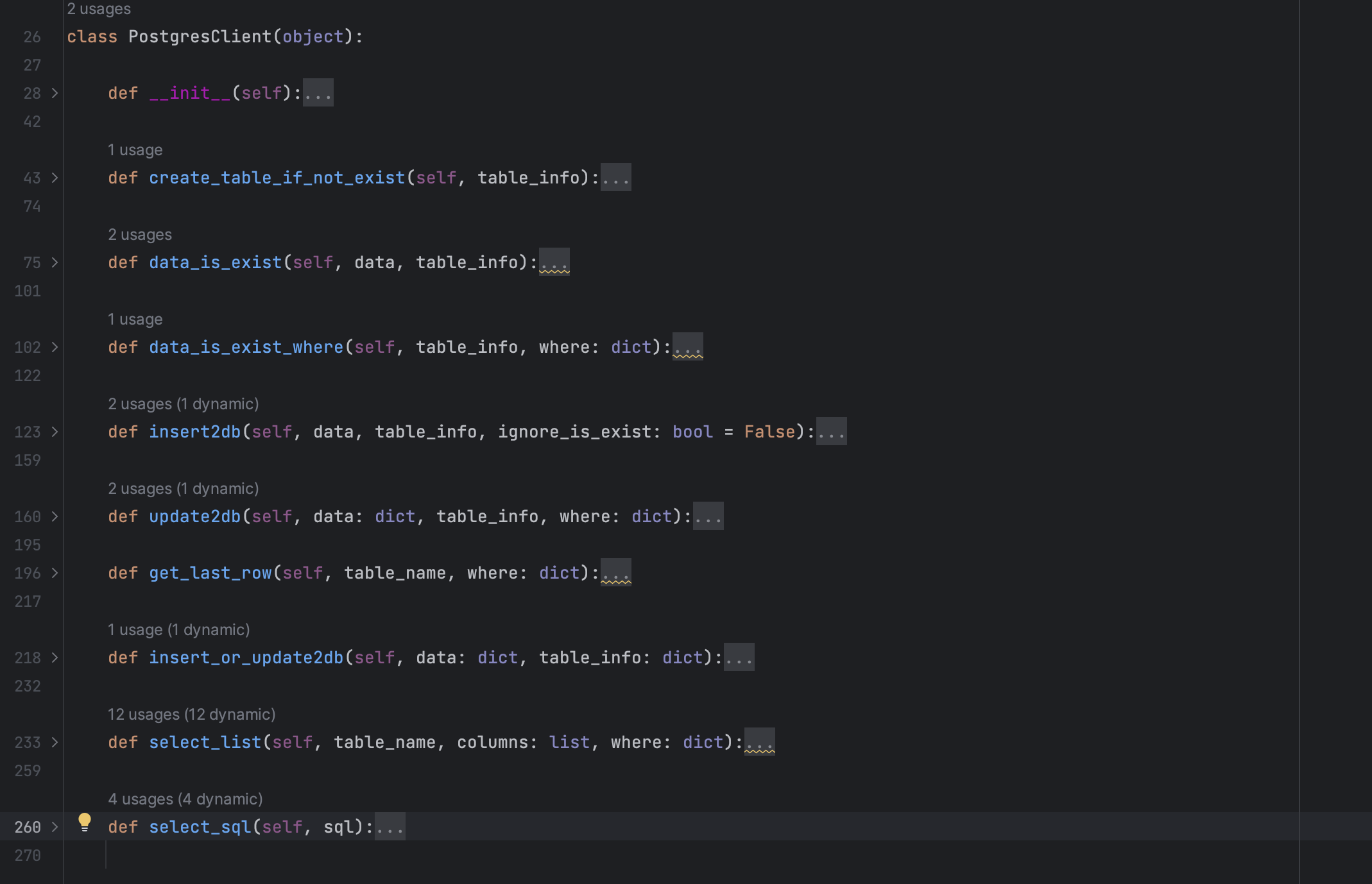
Task: Click 'sql' parameter in select_sql
Action: [x=339, y=827]
